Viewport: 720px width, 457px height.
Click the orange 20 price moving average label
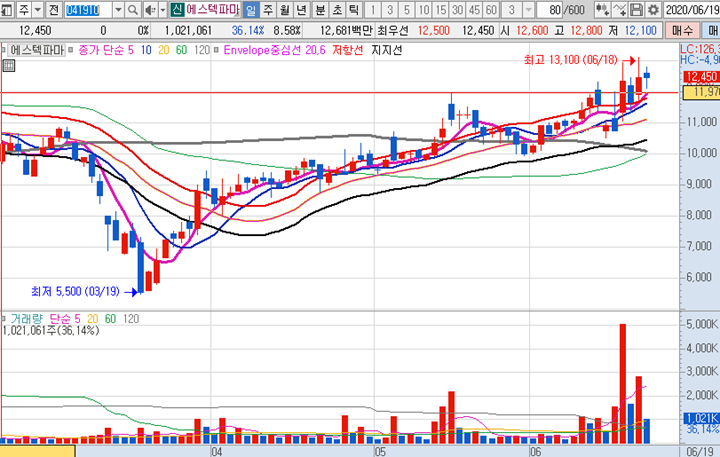(x=163, y=50)
